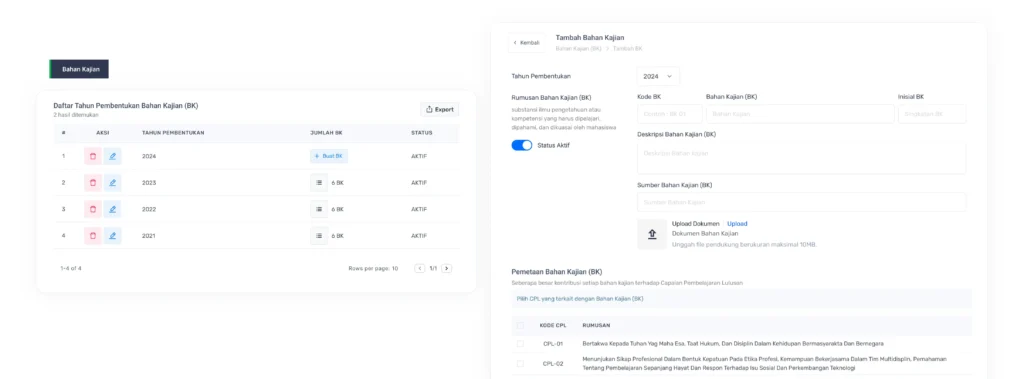Click the '1-4 of 4' pagination text
The image size is (1024, 379).
[71, 268]
